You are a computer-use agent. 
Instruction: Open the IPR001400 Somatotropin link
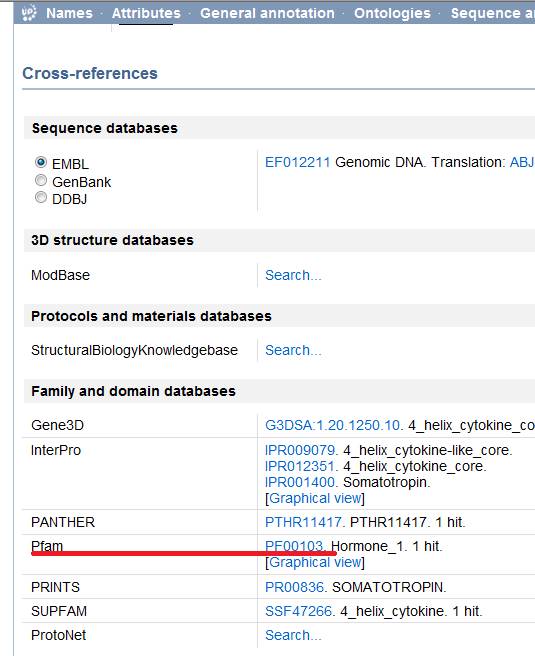click(x=300, y=482)
